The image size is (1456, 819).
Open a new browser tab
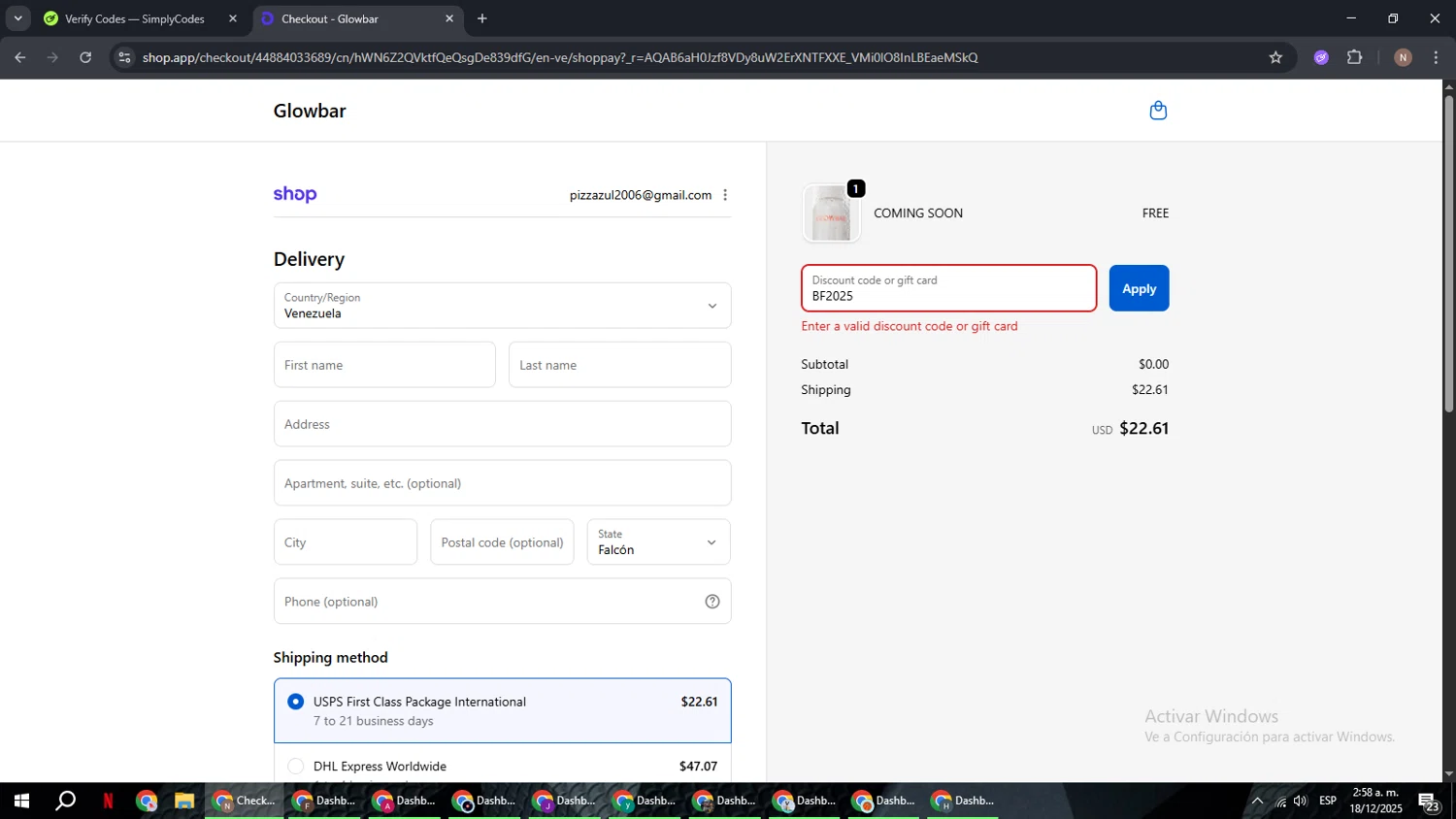click(482, 18)
